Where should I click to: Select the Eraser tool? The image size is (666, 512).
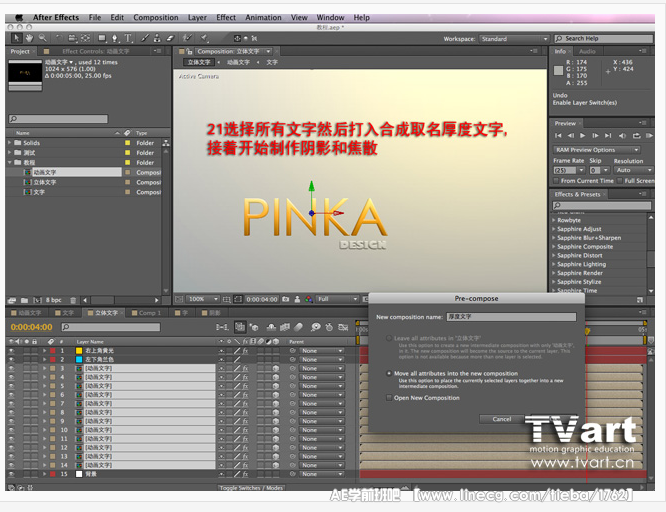click(x=170, y=38)
